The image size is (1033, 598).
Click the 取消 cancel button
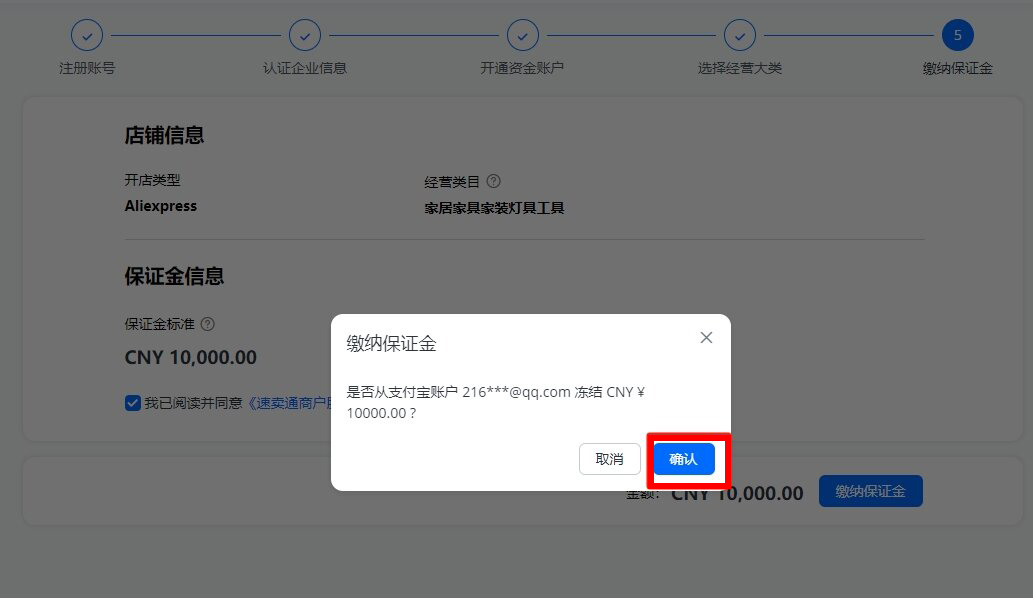click(609, 459)
